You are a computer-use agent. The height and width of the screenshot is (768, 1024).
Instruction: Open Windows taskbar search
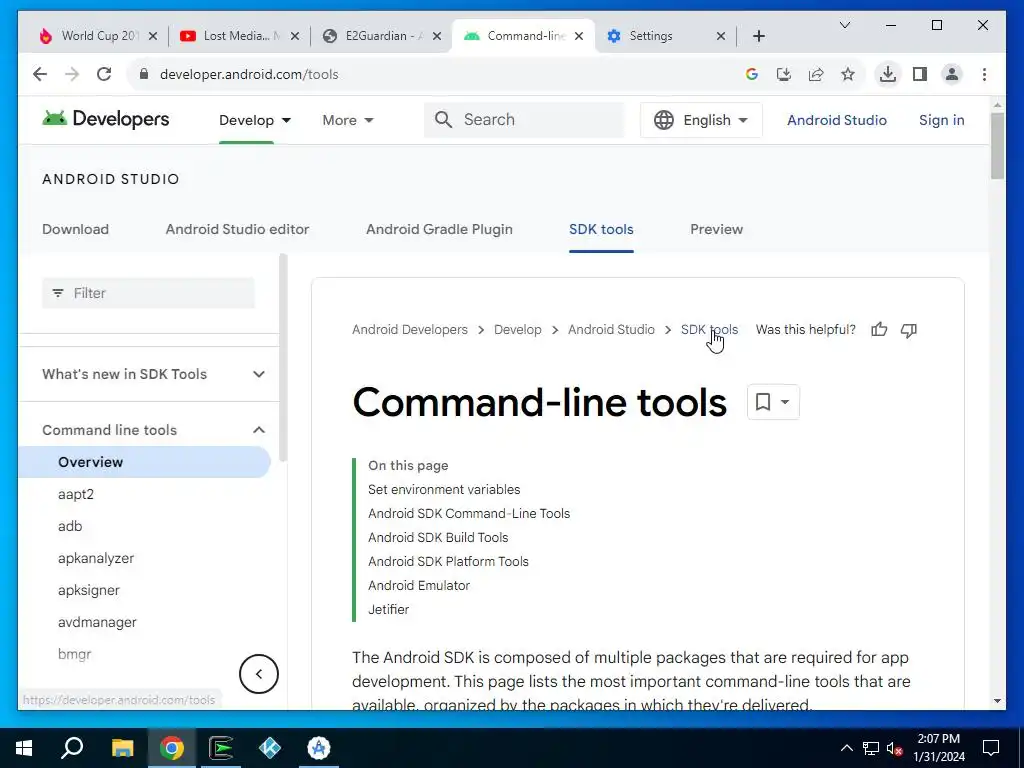pos(72,748)
